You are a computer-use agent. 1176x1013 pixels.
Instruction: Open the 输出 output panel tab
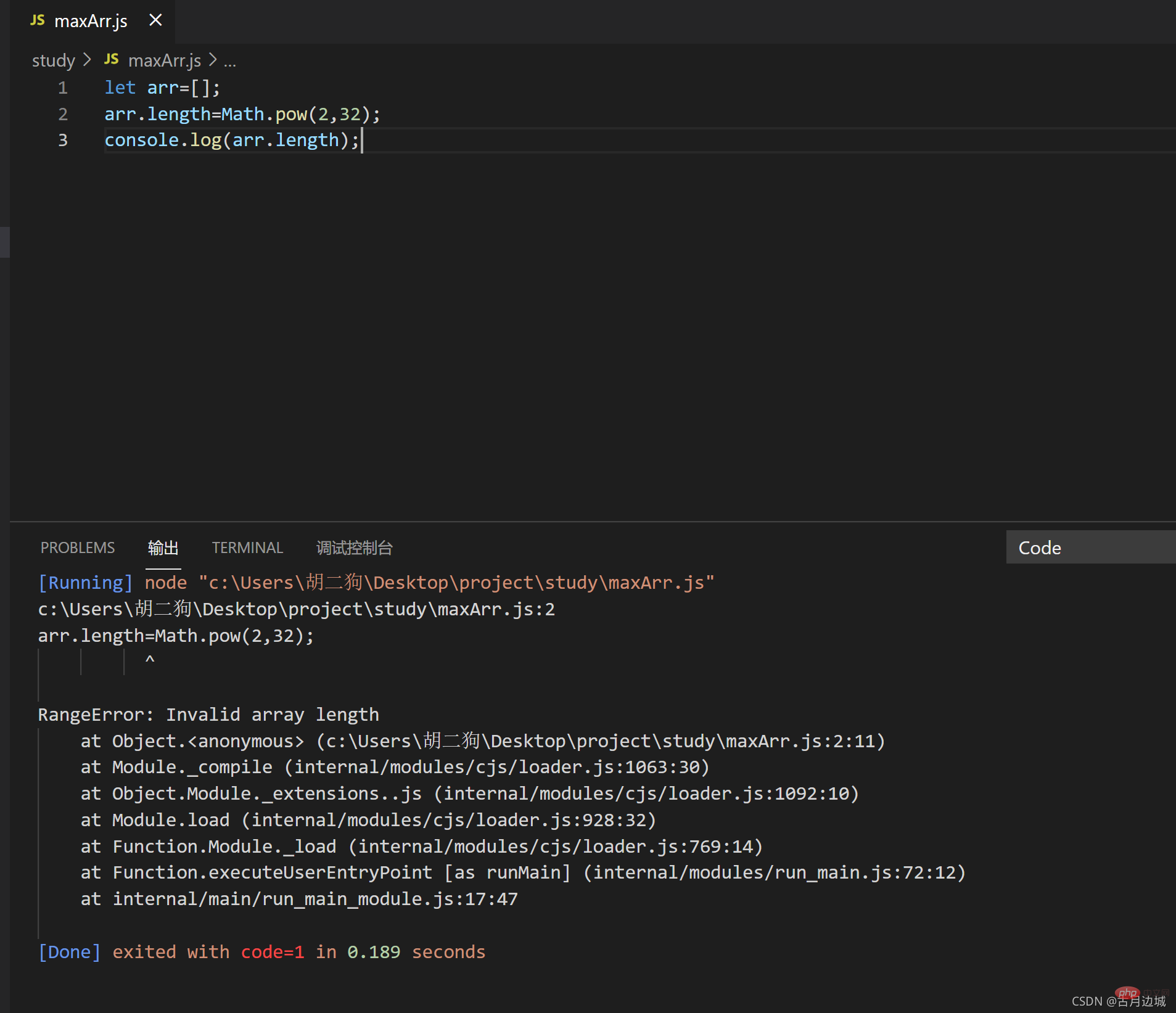pos(163,548)
